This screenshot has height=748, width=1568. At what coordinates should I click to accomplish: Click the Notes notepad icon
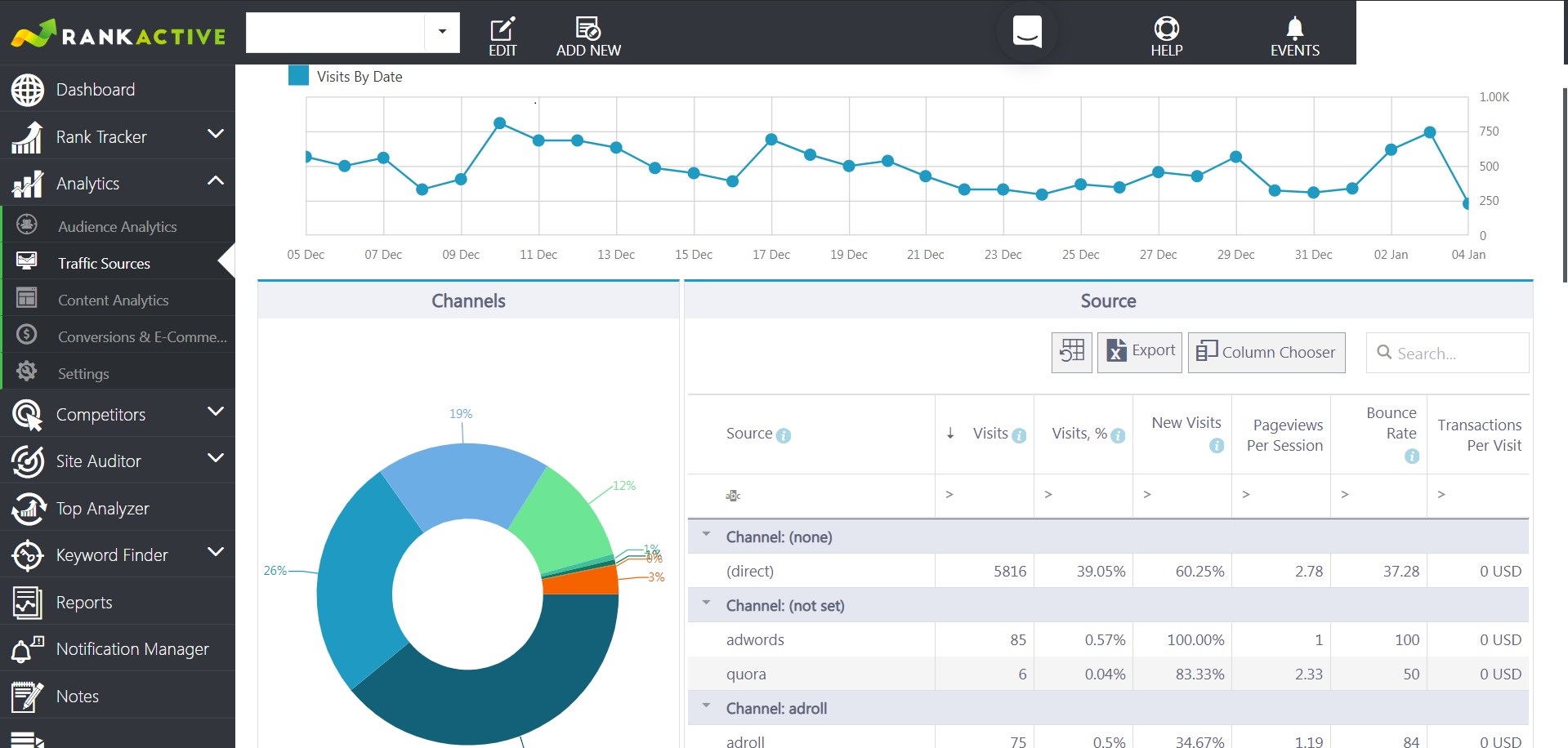[x=27, y=697]
